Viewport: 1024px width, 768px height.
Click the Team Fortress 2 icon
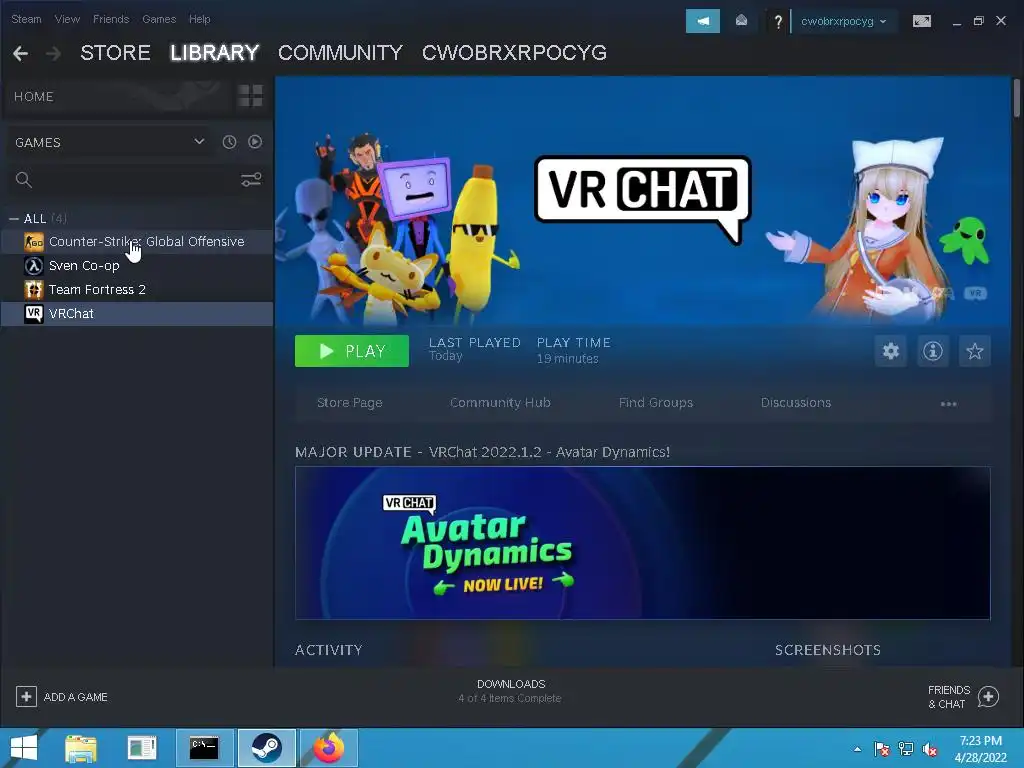[34, 289]
